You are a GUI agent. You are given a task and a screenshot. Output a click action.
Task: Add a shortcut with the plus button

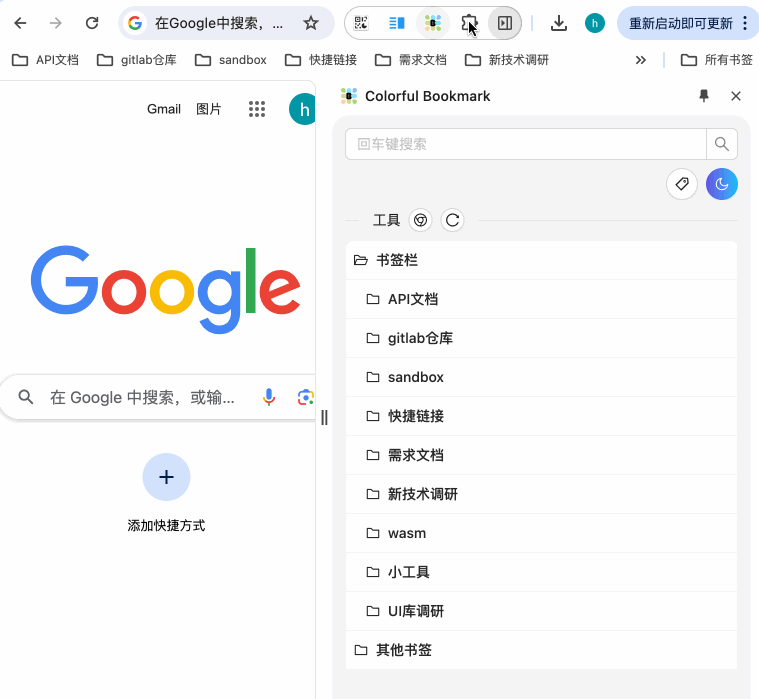pyautogui.click(x=167, y=477)
